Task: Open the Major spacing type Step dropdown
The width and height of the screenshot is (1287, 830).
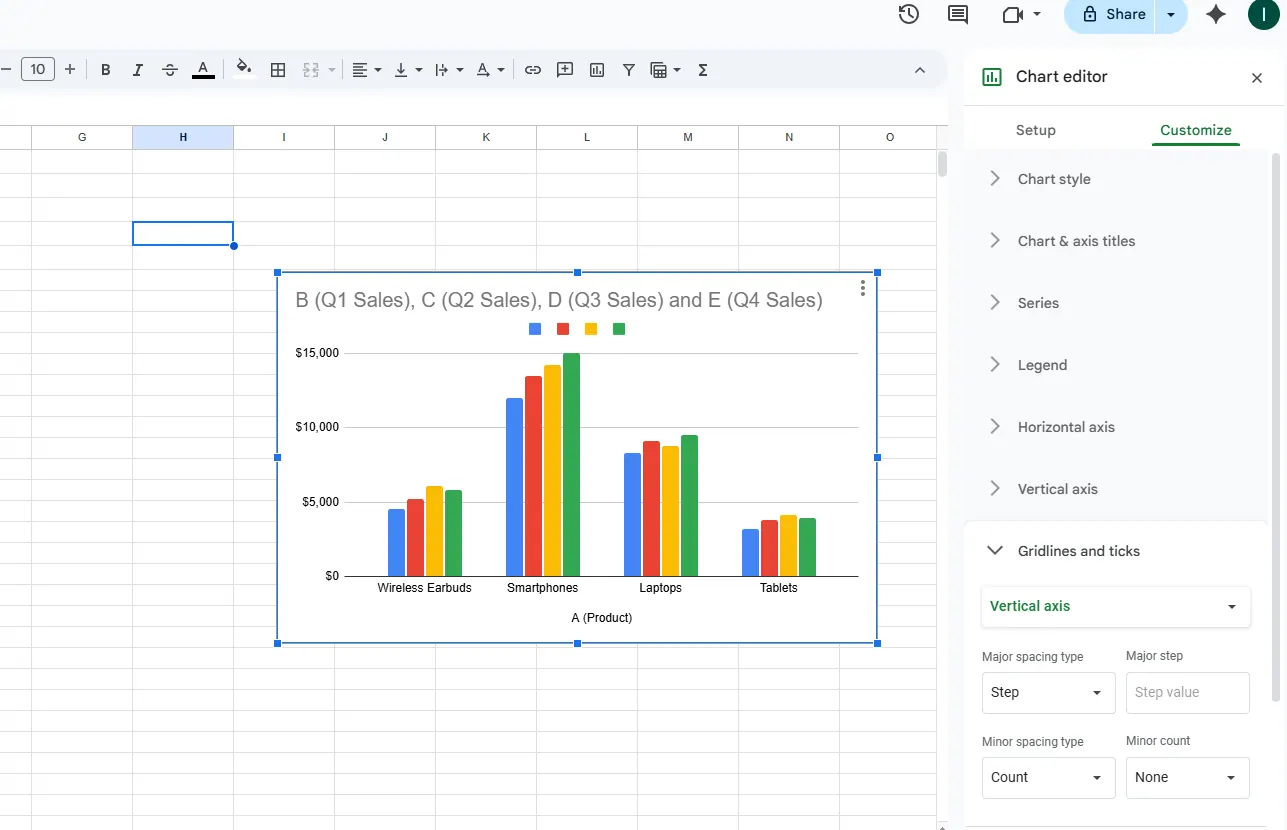Action: point(1048,693)
